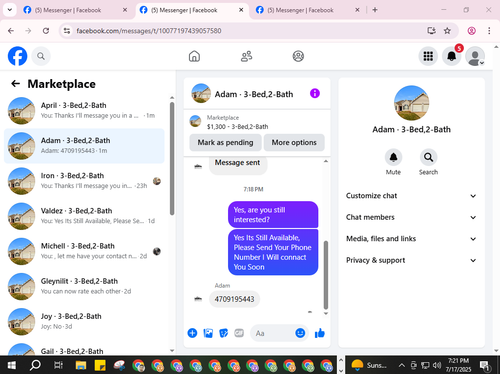Click the browser address bar URL

[x=149, y=31]
